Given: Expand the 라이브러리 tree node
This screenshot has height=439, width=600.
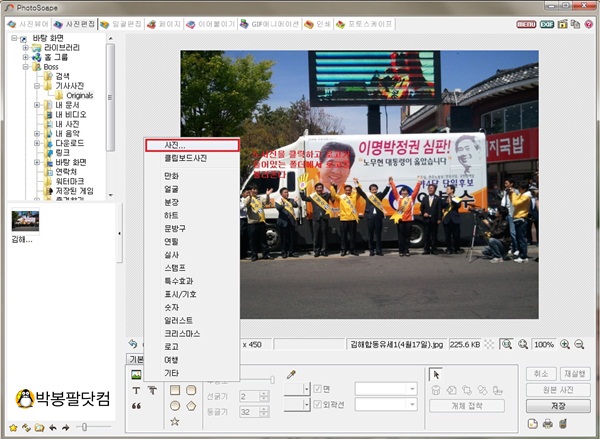Looking at the screenshot, I should [26, 47].
